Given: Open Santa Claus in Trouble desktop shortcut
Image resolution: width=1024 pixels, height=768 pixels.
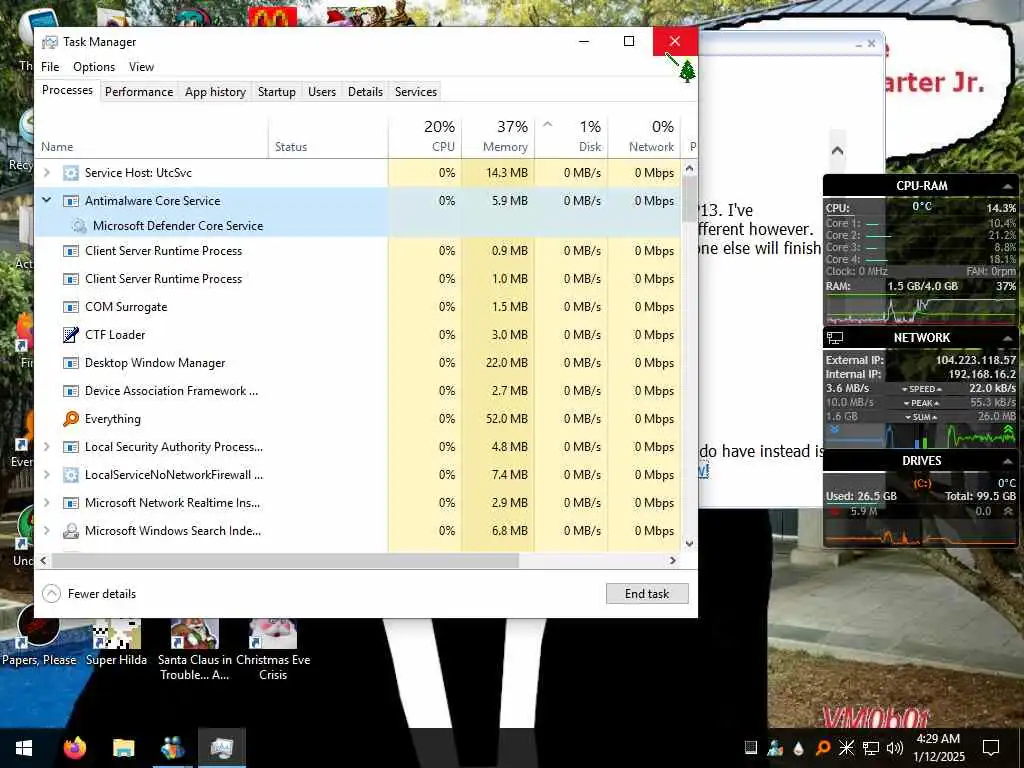Looking at the screenshot, I should (195, 650).
